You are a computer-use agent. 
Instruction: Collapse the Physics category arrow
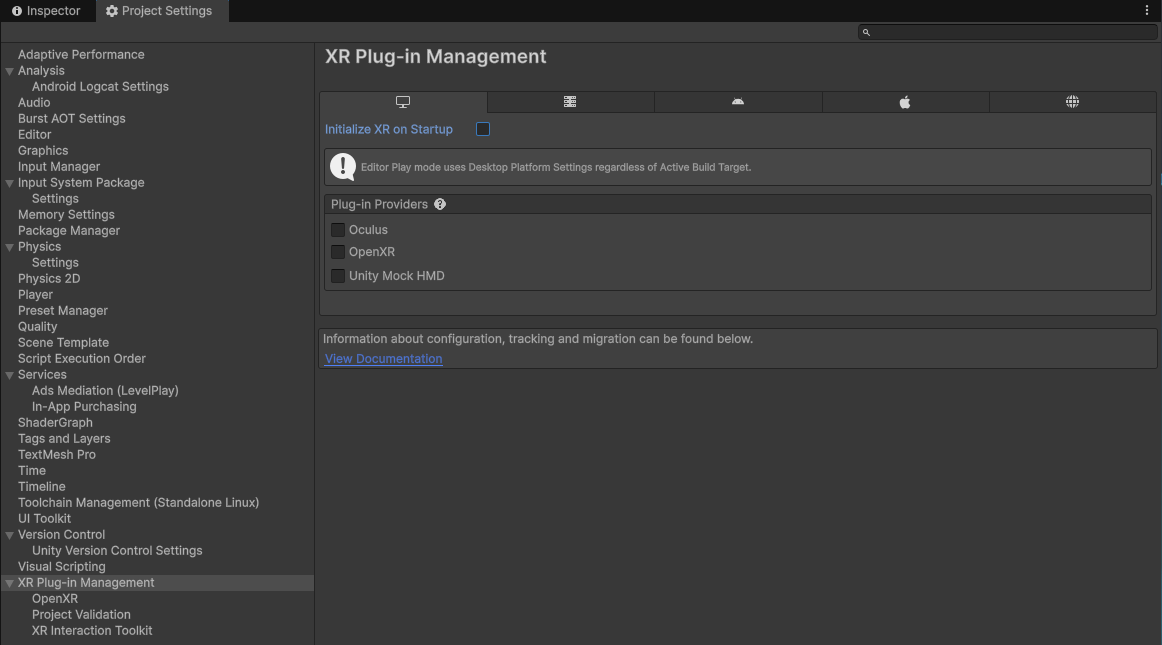(10, 247)
